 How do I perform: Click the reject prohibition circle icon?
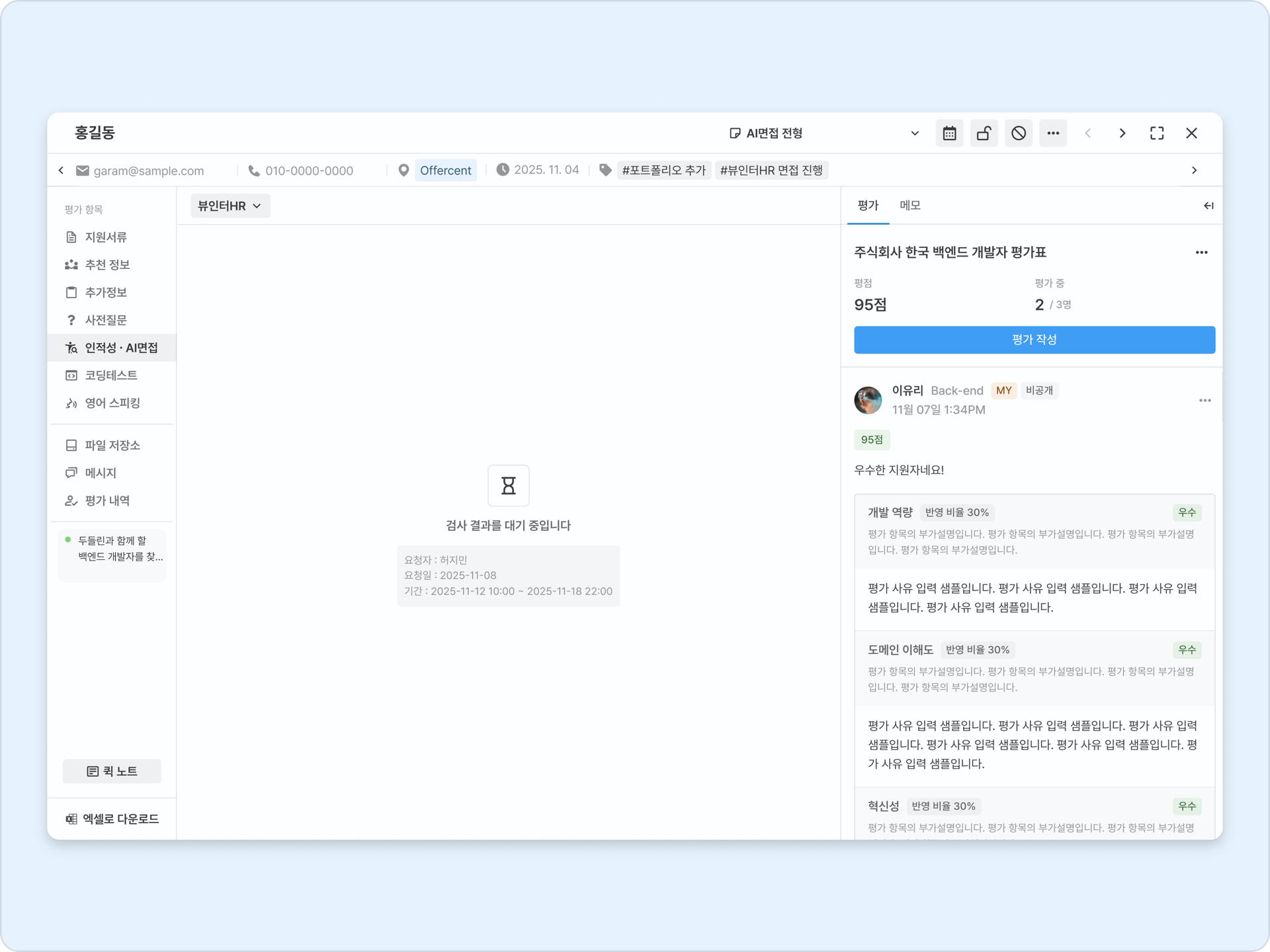point(1018,134)
